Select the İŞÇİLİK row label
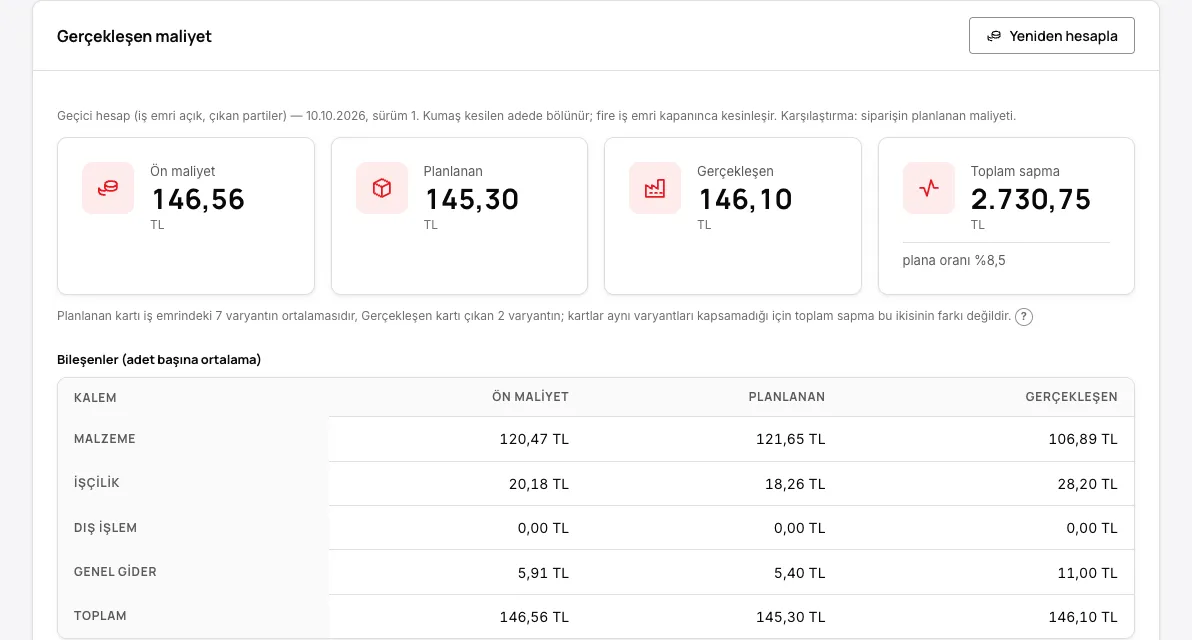Viewport: 1192px width, 640px height. click(x=97, y=483)
